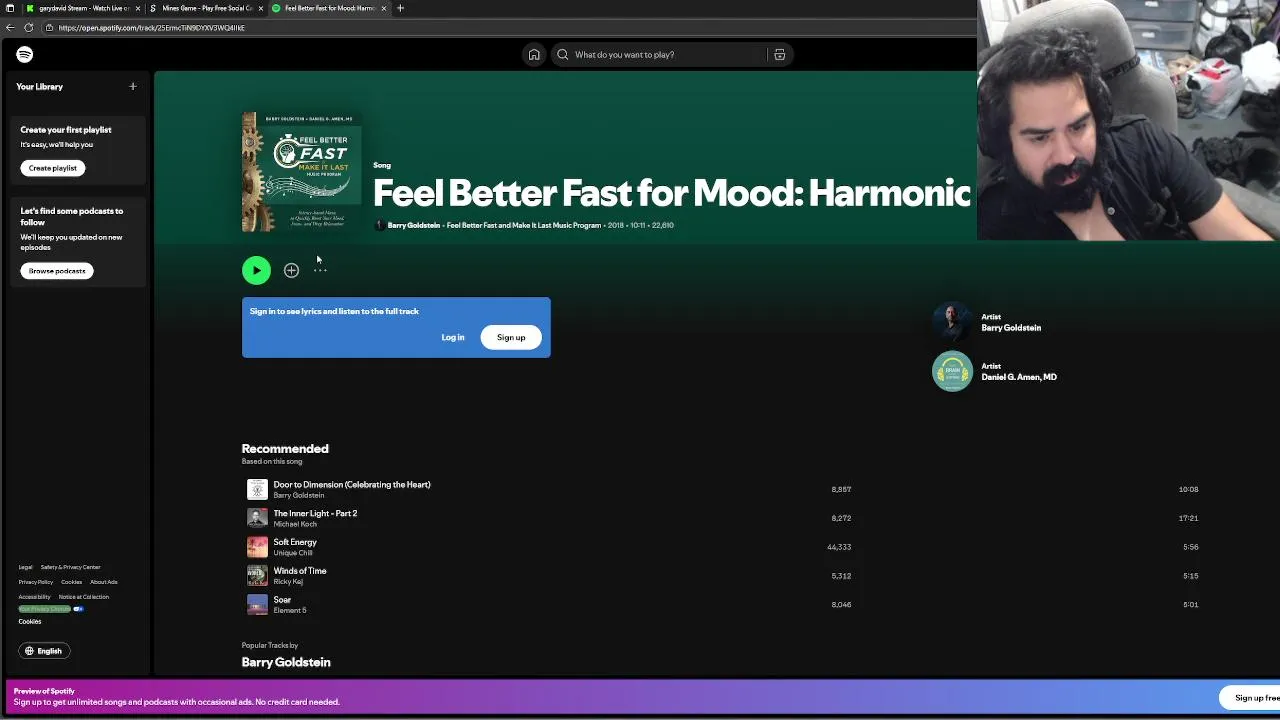
Task: Close the garydavid Stream tab
Action: 138,8
